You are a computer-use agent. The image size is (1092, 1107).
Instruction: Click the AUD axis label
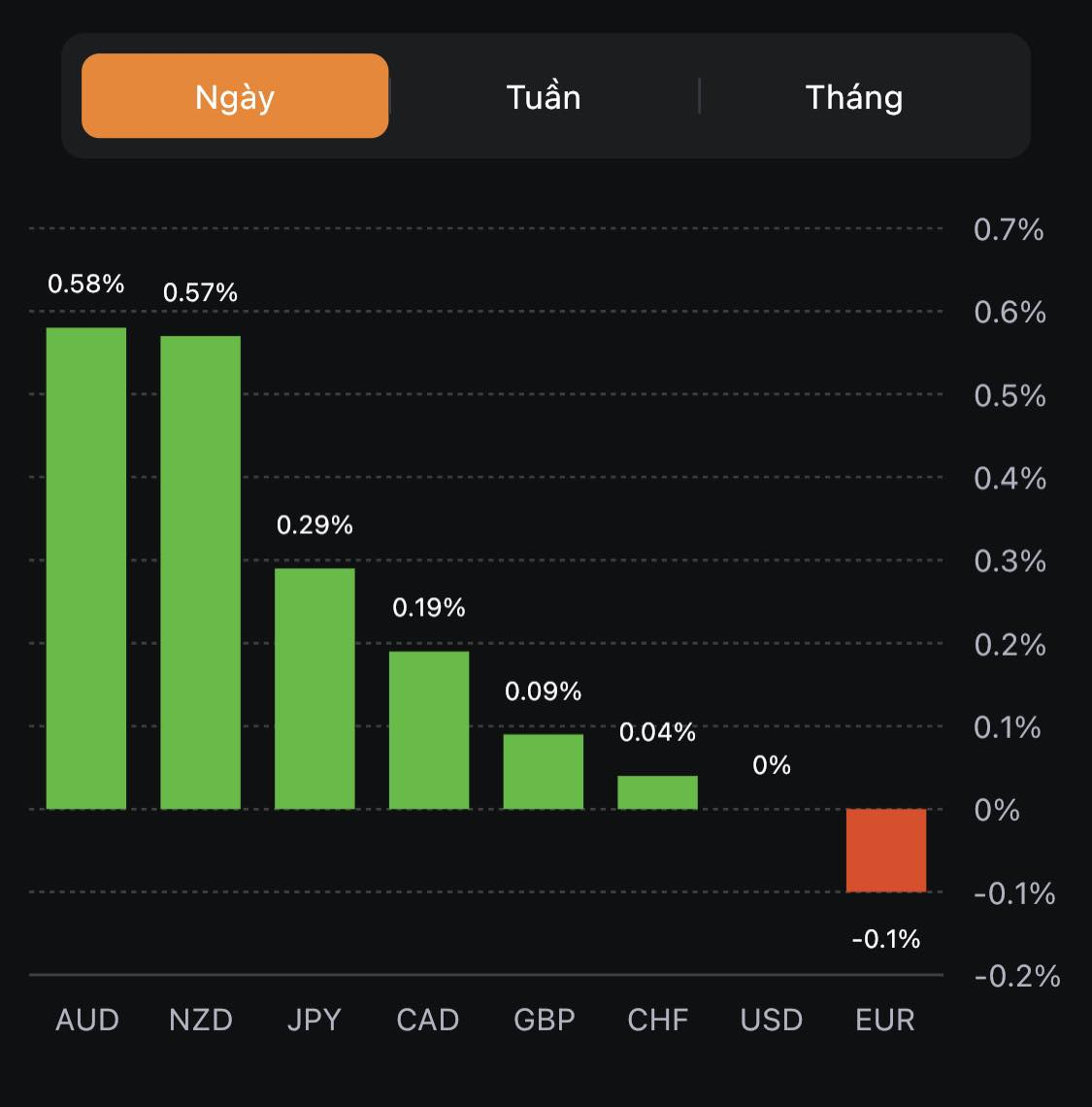[87, 1020]
